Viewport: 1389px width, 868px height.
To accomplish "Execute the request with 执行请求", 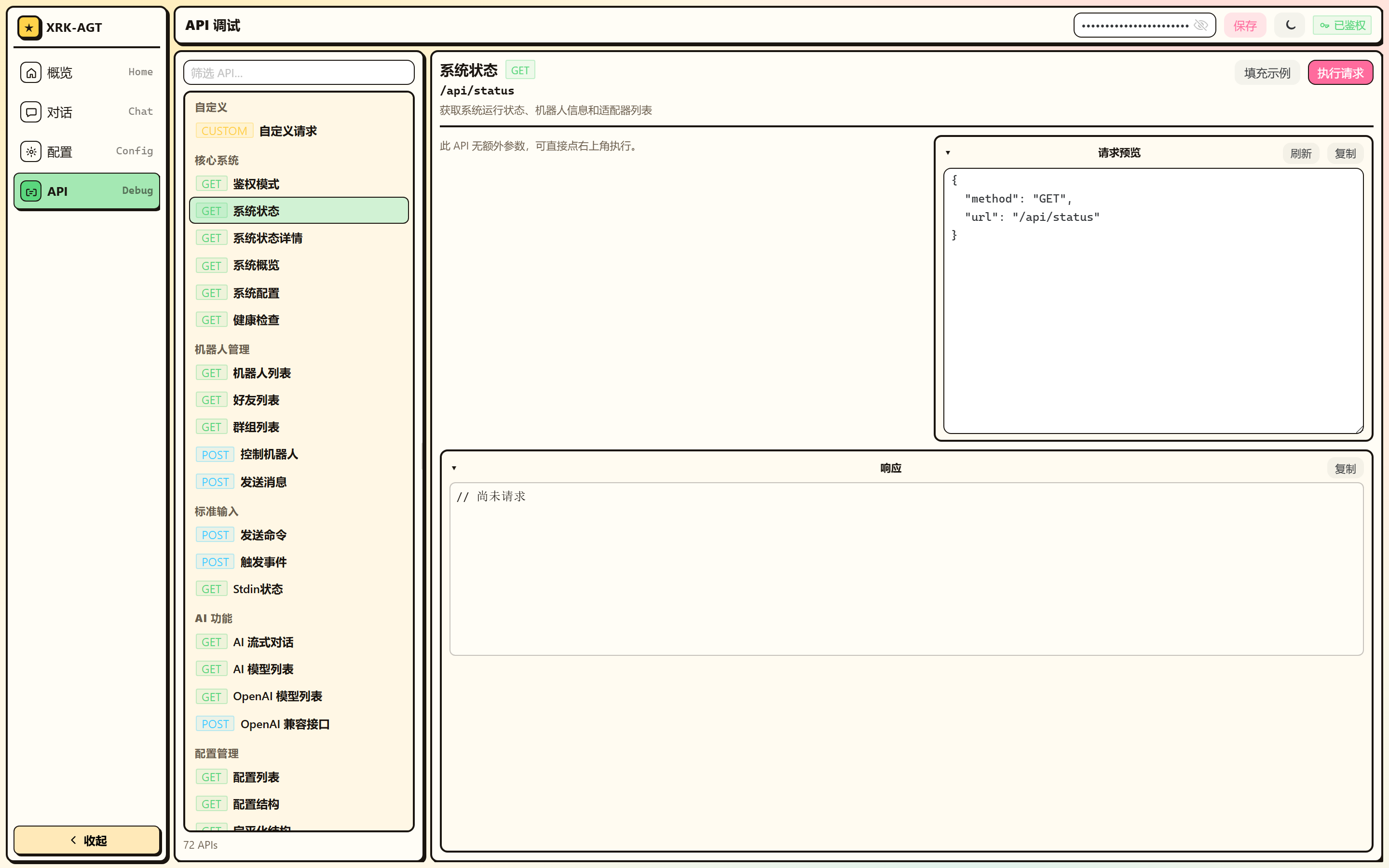I will point(1340,73).
